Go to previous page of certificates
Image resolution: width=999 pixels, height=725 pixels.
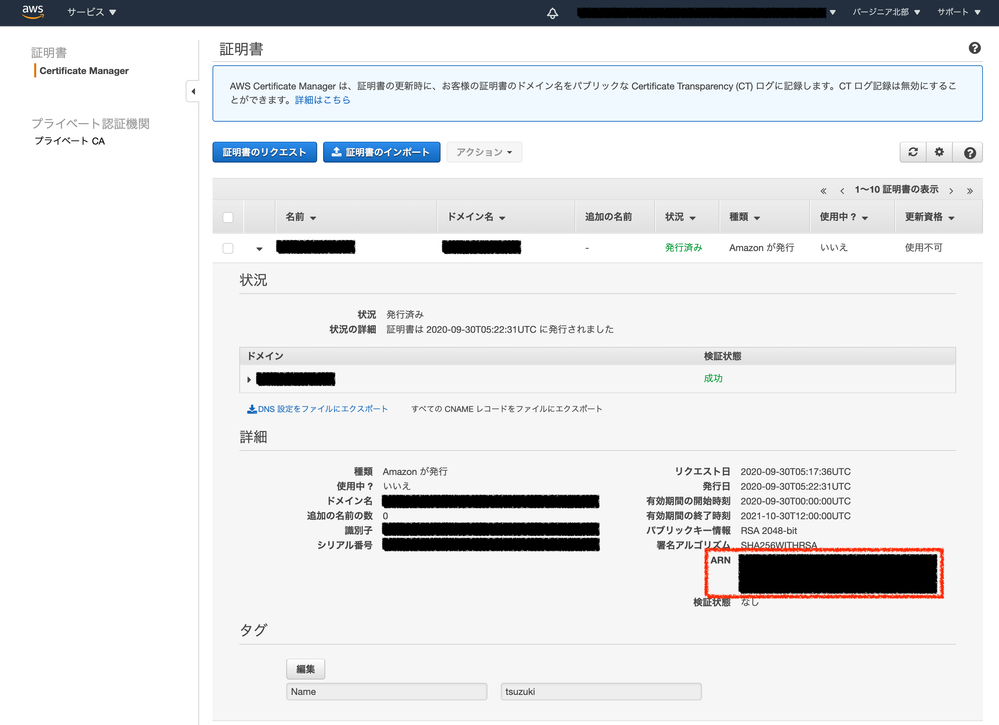point(842,190)
